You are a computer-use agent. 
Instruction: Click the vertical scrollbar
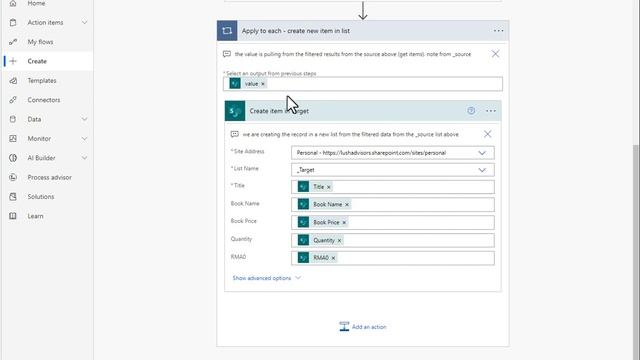coord(636,252)
